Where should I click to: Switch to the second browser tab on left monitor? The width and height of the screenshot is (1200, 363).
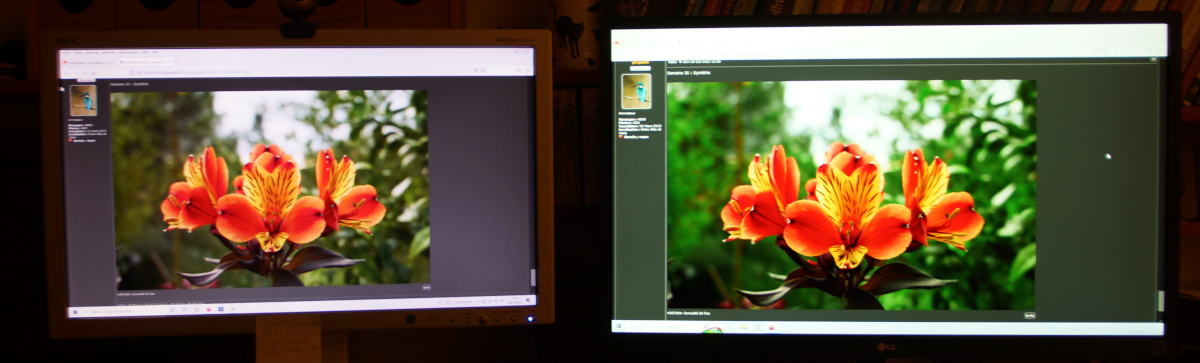click(145, 62)
